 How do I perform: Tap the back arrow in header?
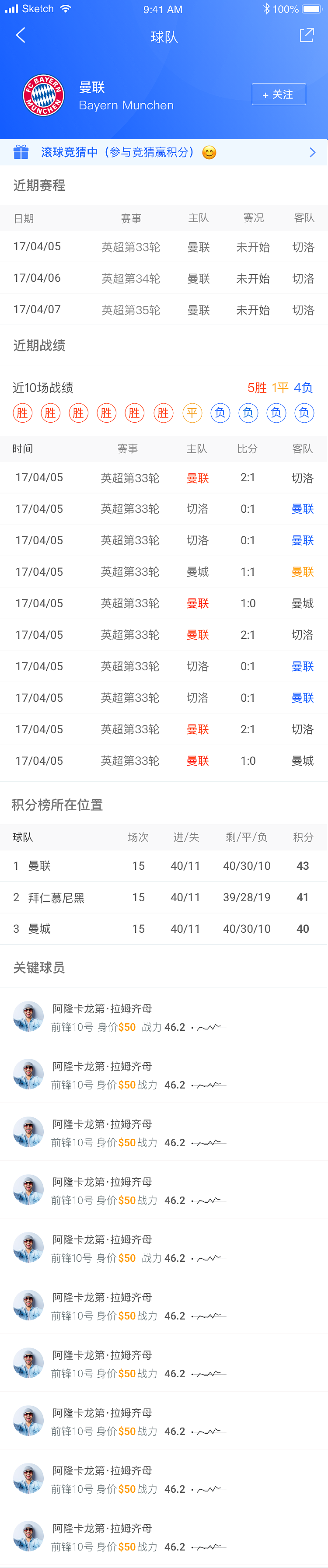(x=21, y=35)
